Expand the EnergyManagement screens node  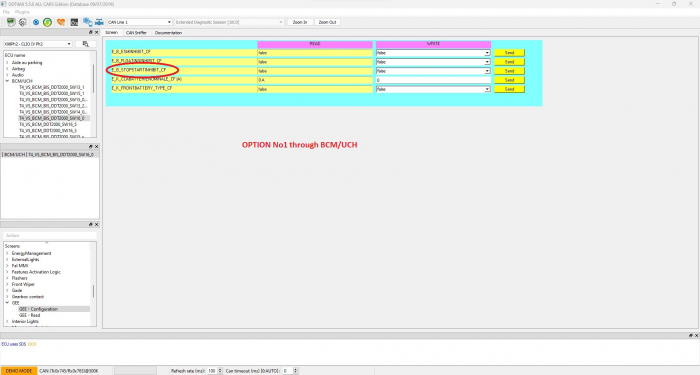click(7, 253)
